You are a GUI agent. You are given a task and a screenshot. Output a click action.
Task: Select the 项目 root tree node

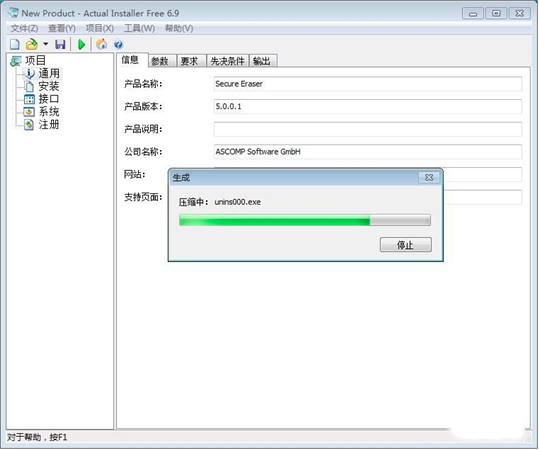point(35,61)
